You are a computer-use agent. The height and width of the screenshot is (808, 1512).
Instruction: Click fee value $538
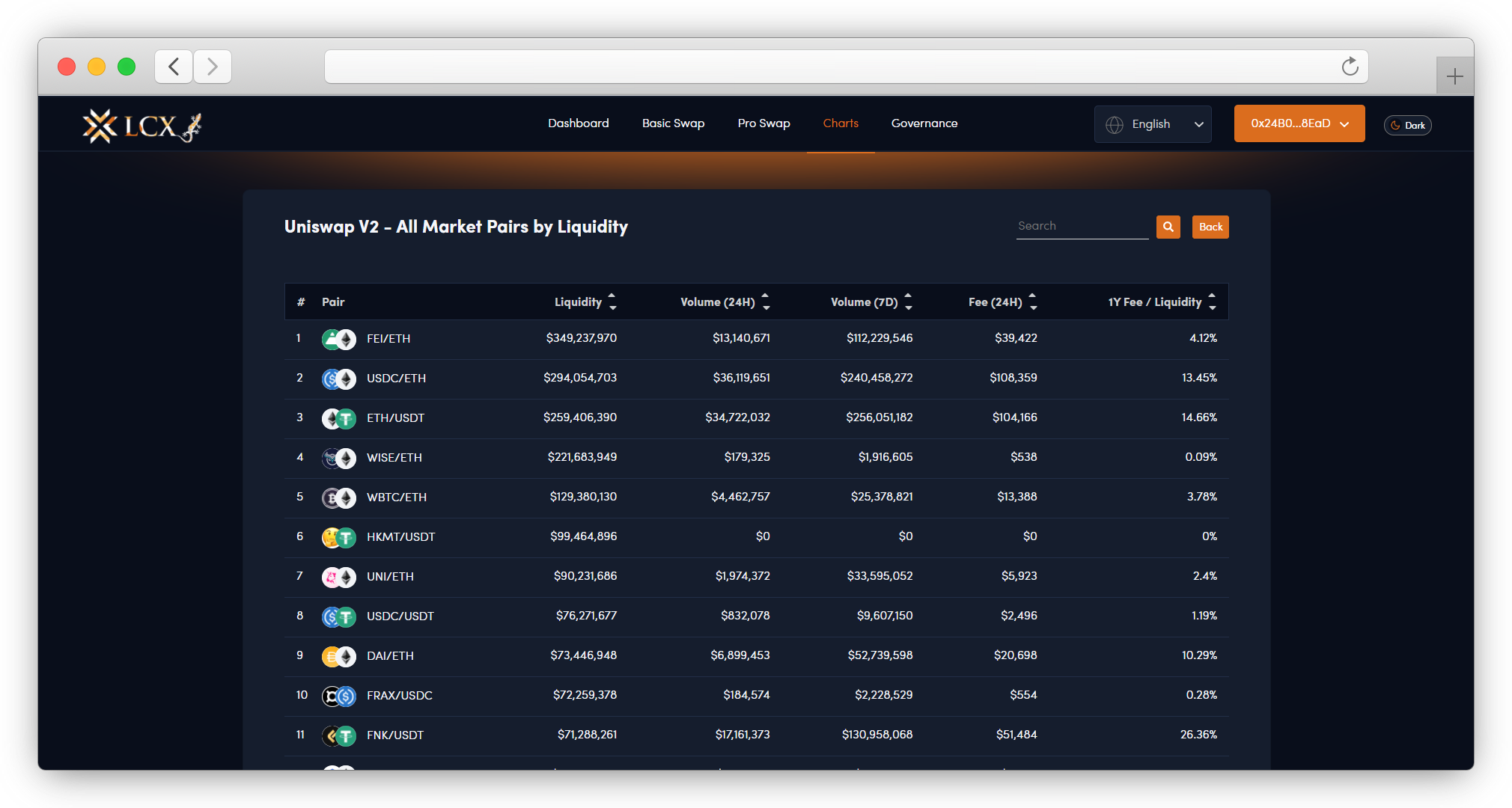[1024, 457]
